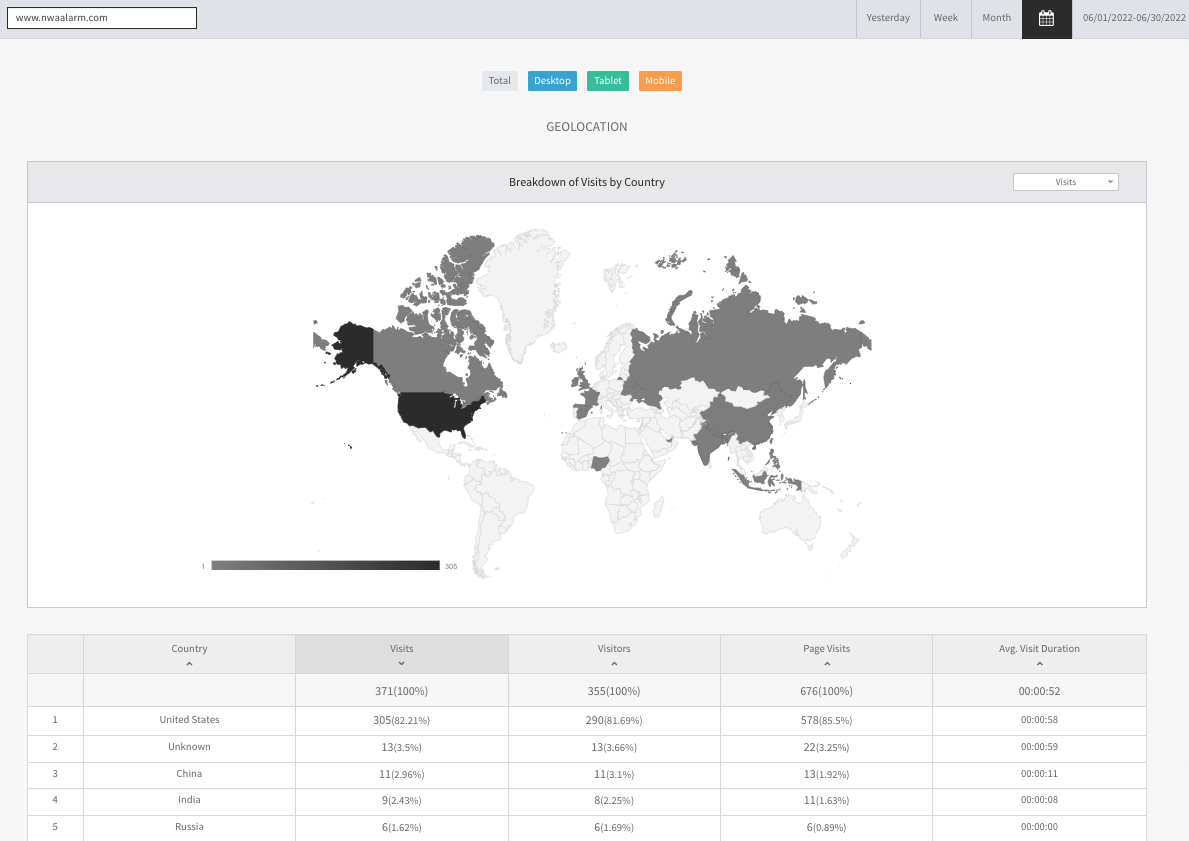Viewport: 1189px width, 841px height.
Task: Click the United States table row
Action: pyautogui.click(x=189, y=720)
